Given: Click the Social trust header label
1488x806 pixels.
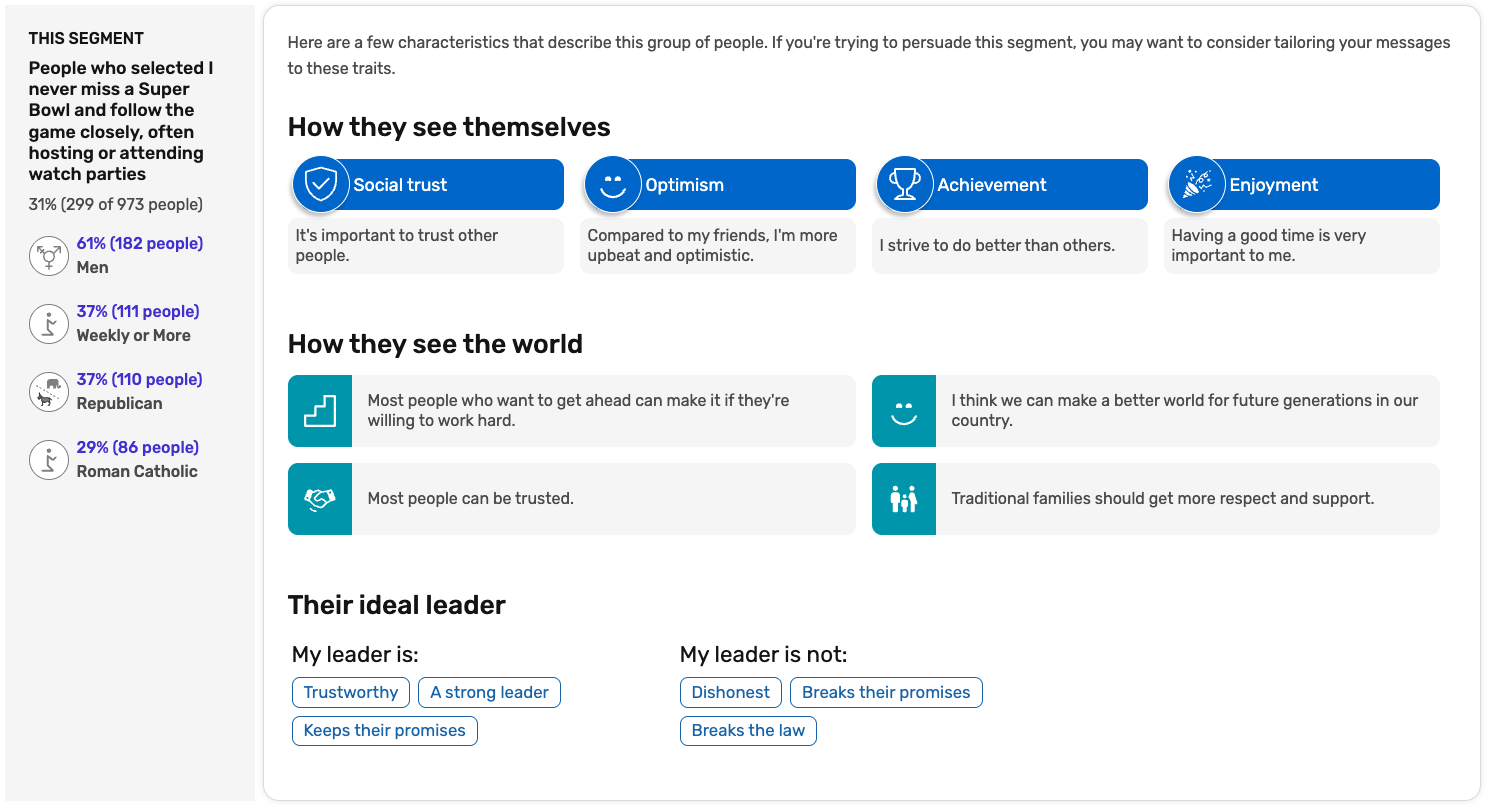Looking at the screenshot, I should point(400,185).
